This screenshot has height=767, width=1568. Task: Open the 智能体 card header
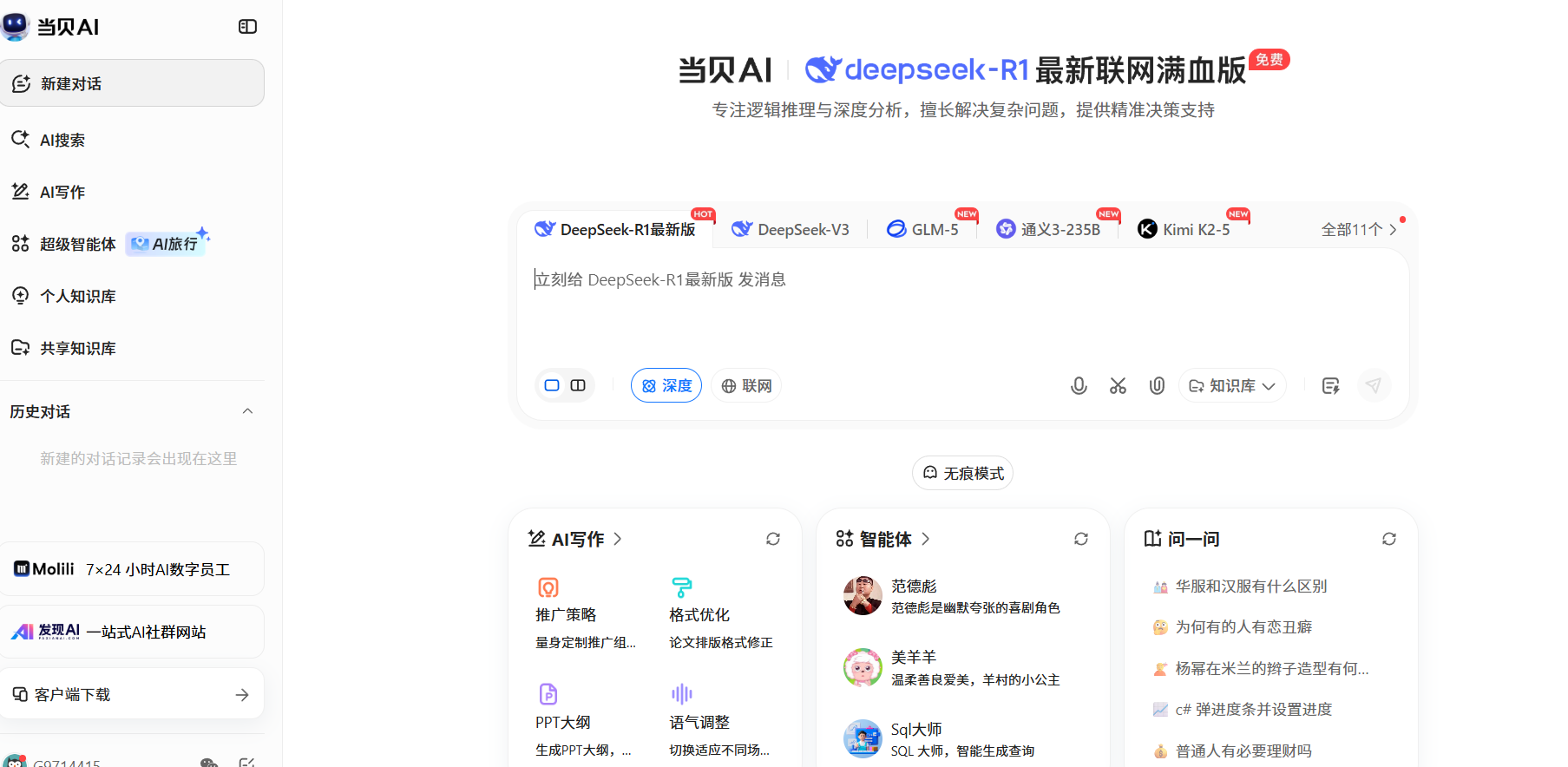click(x=882, y=539)
